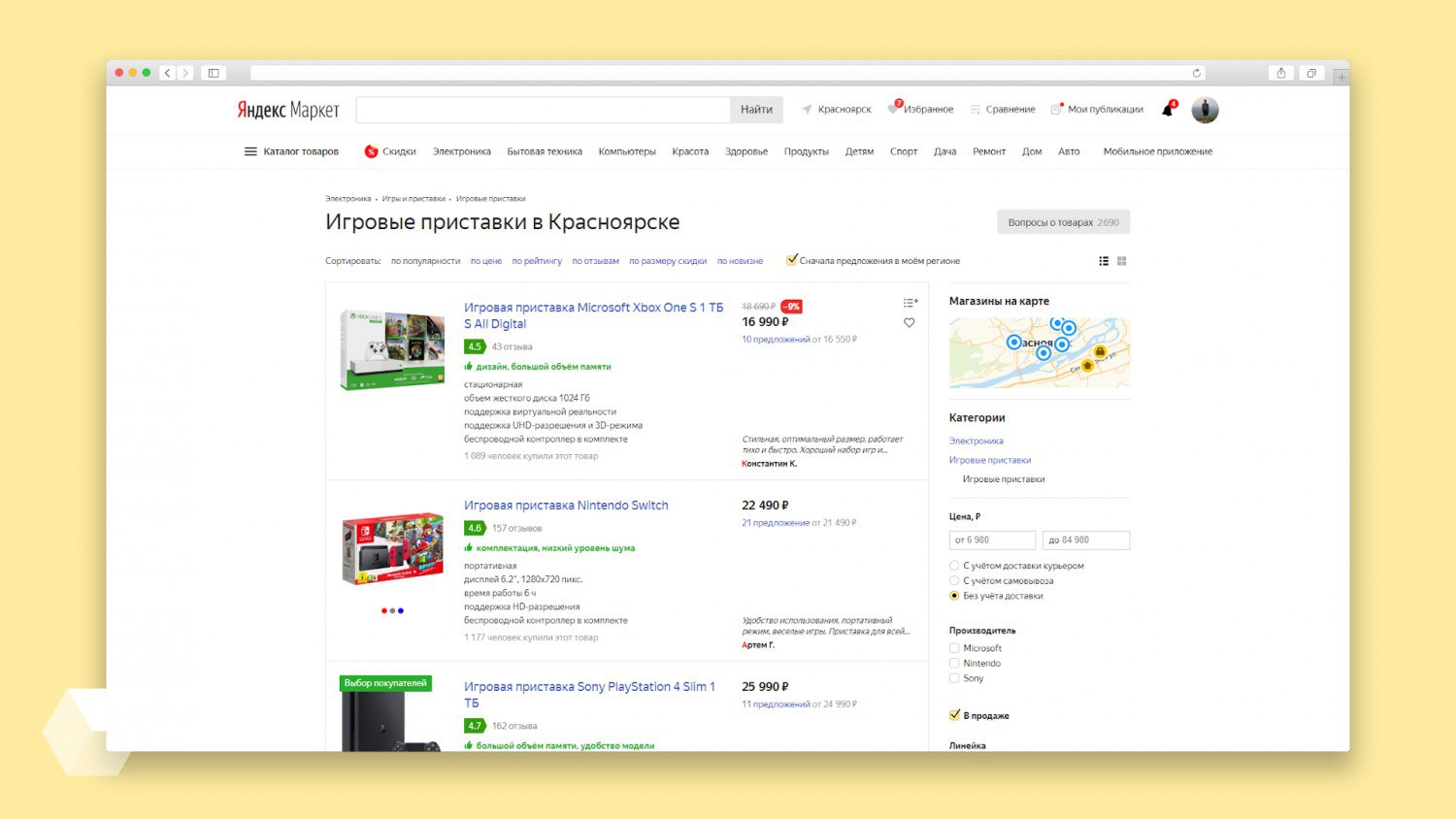Add Xbox One S to favorites heart

coord(910,323)
